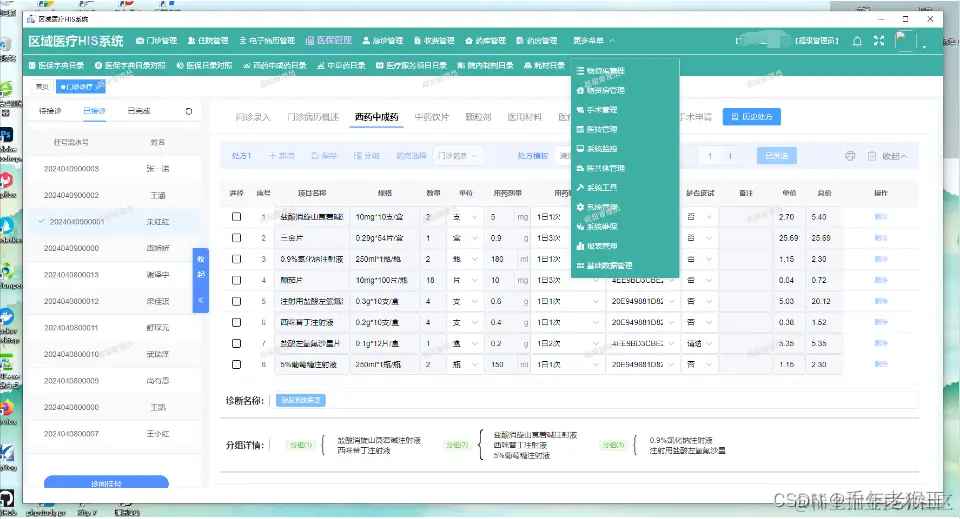Screen dimensions: 960x519
Task: Open the 收费管理 top menu
Action: click(435, 40)
